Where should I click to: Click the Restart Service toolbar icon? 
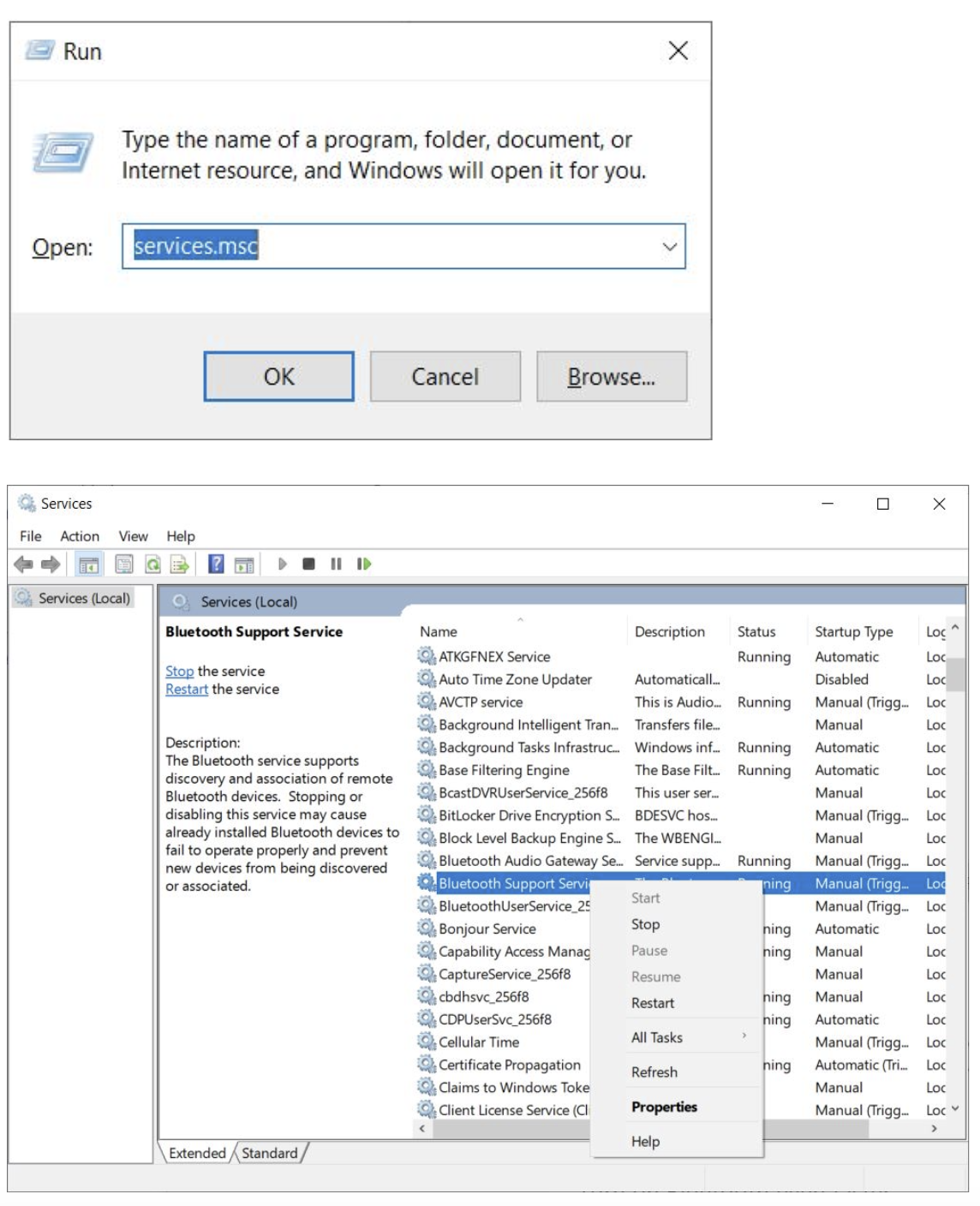[x=364, y=564]
